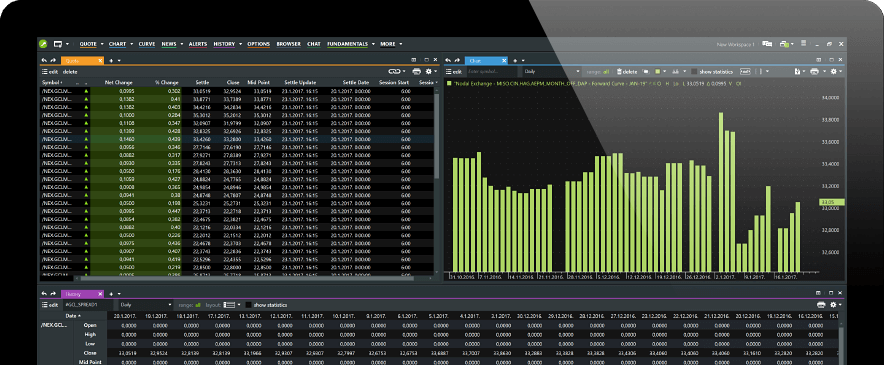Click the export file icon in the Chart toolbar
The width and height of the screenshot is (884, 365).
pos(798,72)
